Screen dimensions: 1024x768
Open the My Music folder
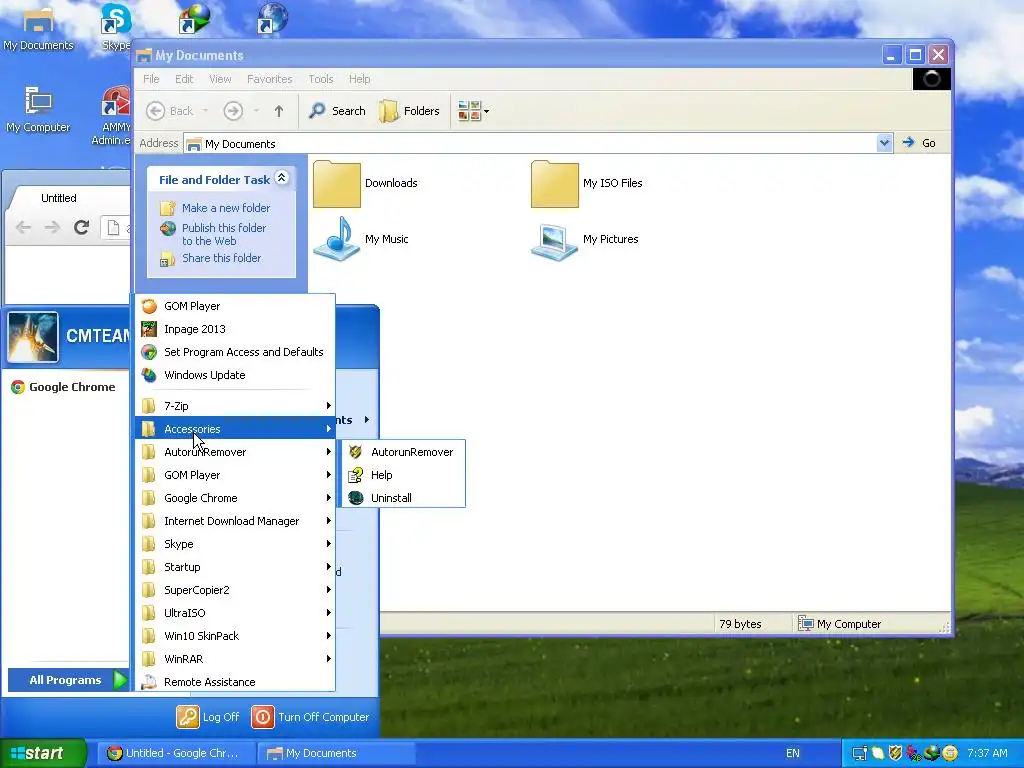coord(360,239)
